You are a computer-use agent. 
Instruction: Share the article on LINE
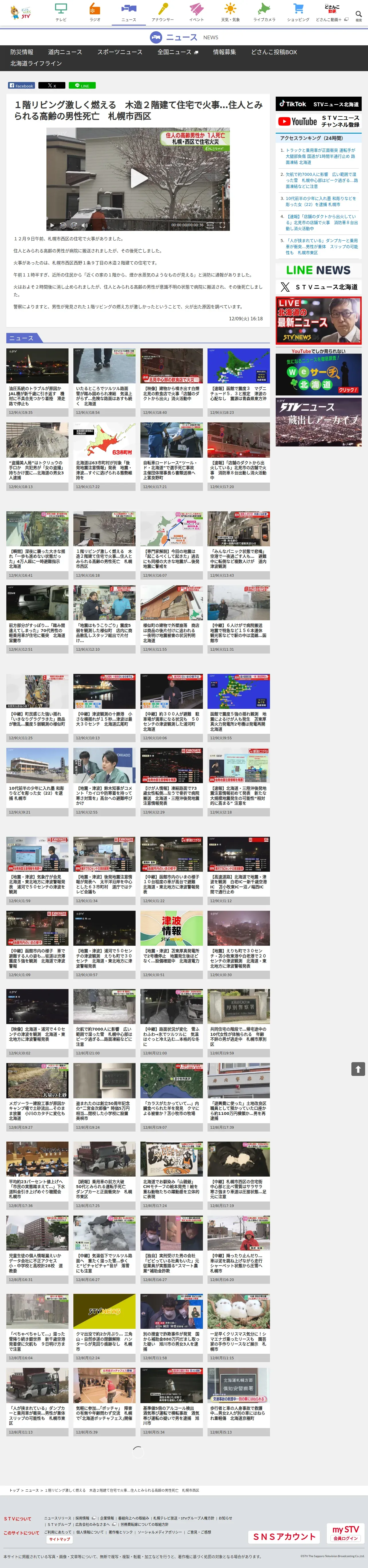[x=82, y=85]
